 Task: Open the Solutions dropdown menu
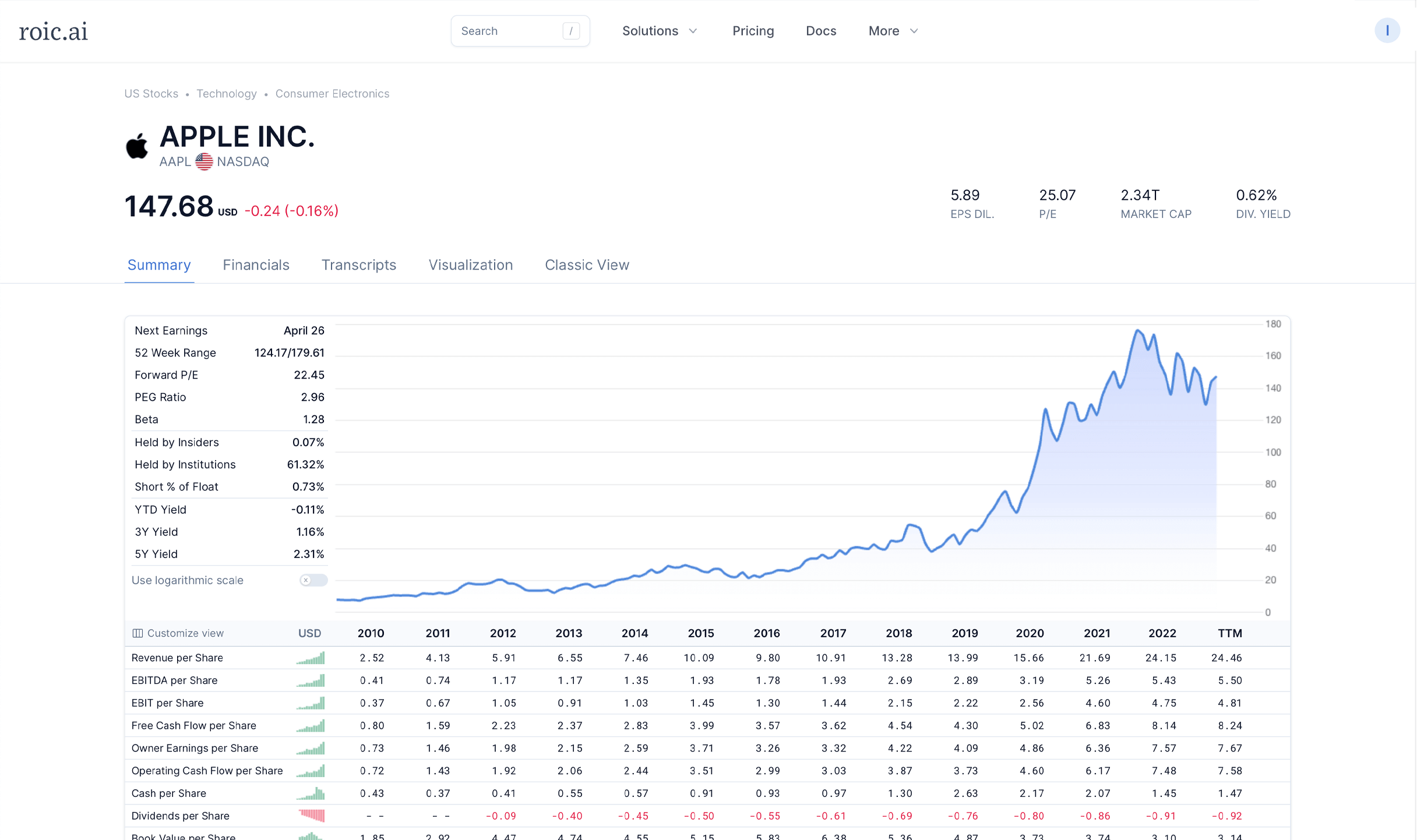(x=659, y=31)
